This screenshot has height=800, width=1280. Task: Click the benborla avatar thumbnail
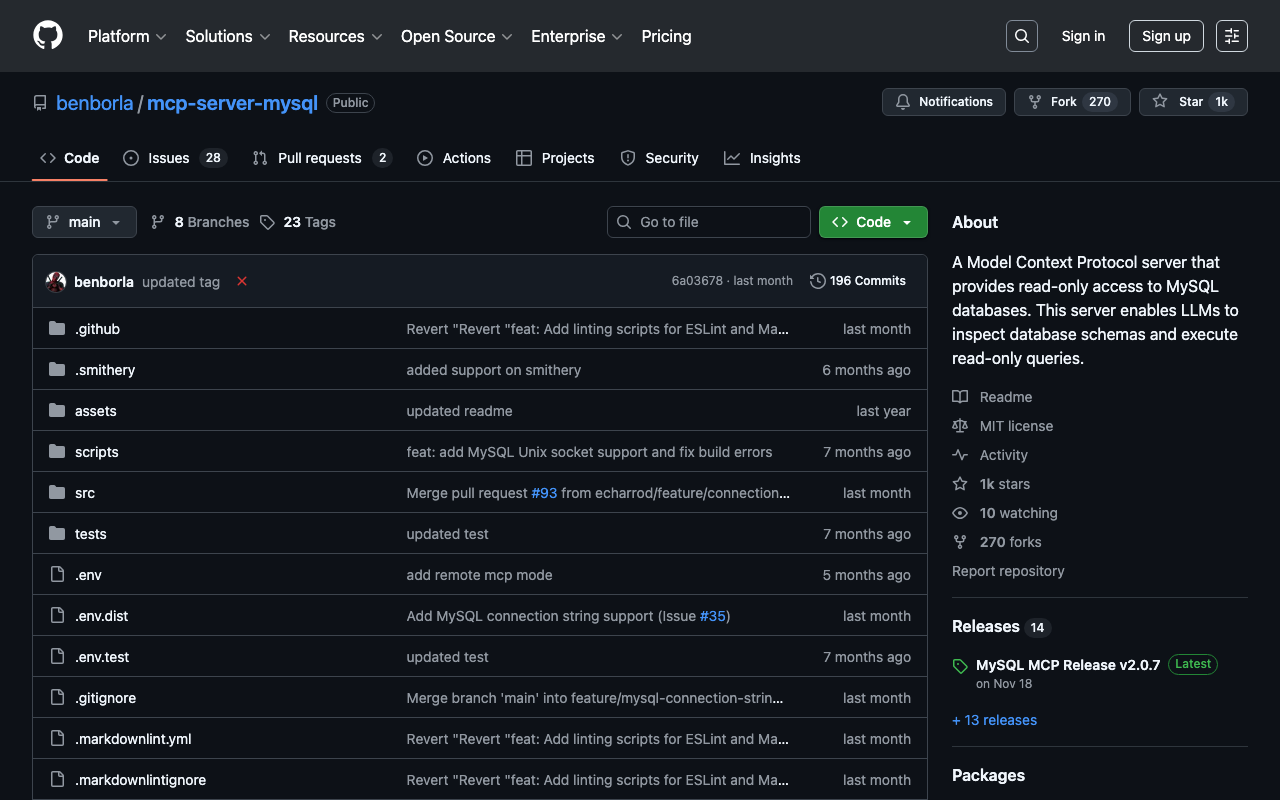click(x=56, y=282)
